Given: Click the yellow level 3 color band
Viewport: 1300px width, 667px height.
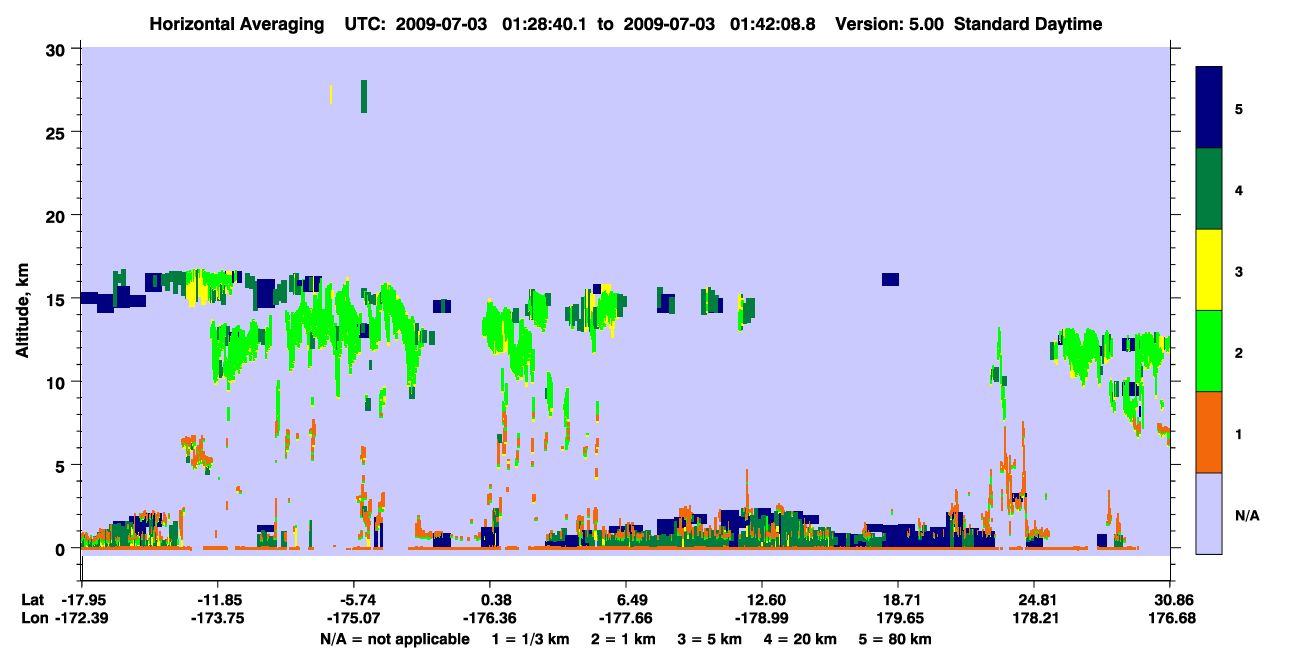Looking at the screenshot, I should point(1209,270).
